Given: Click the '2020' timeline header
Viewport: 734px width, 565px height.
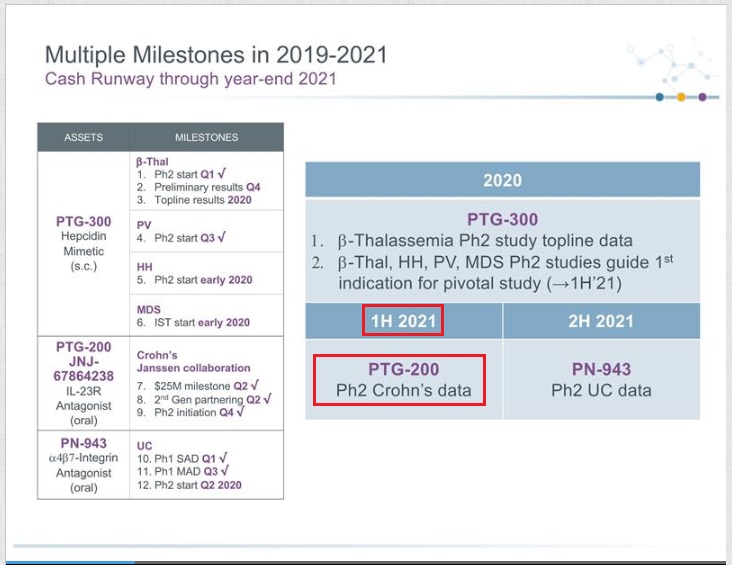Looking at the screenshot, I should click(x=503, y=180).
